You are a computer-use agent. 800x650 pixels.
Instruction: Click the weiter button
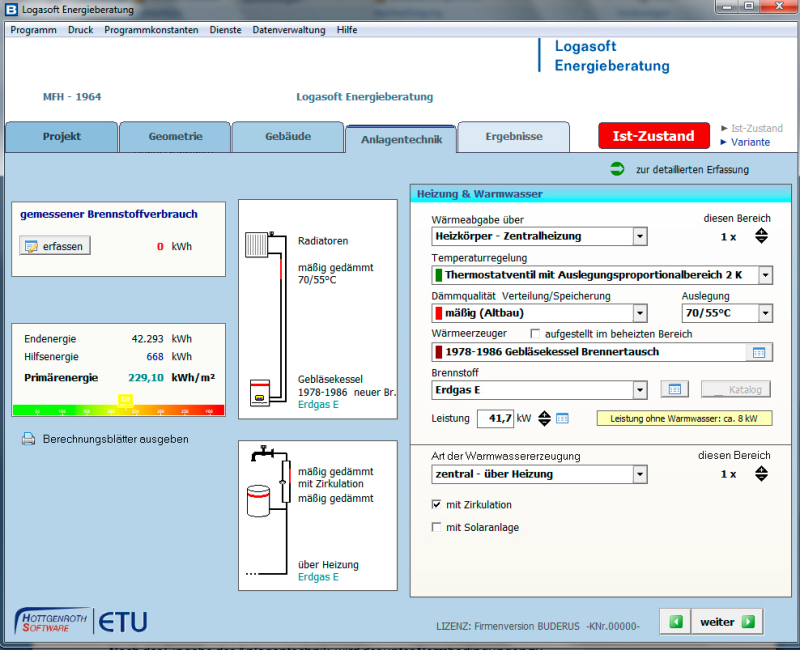point(727,621)
